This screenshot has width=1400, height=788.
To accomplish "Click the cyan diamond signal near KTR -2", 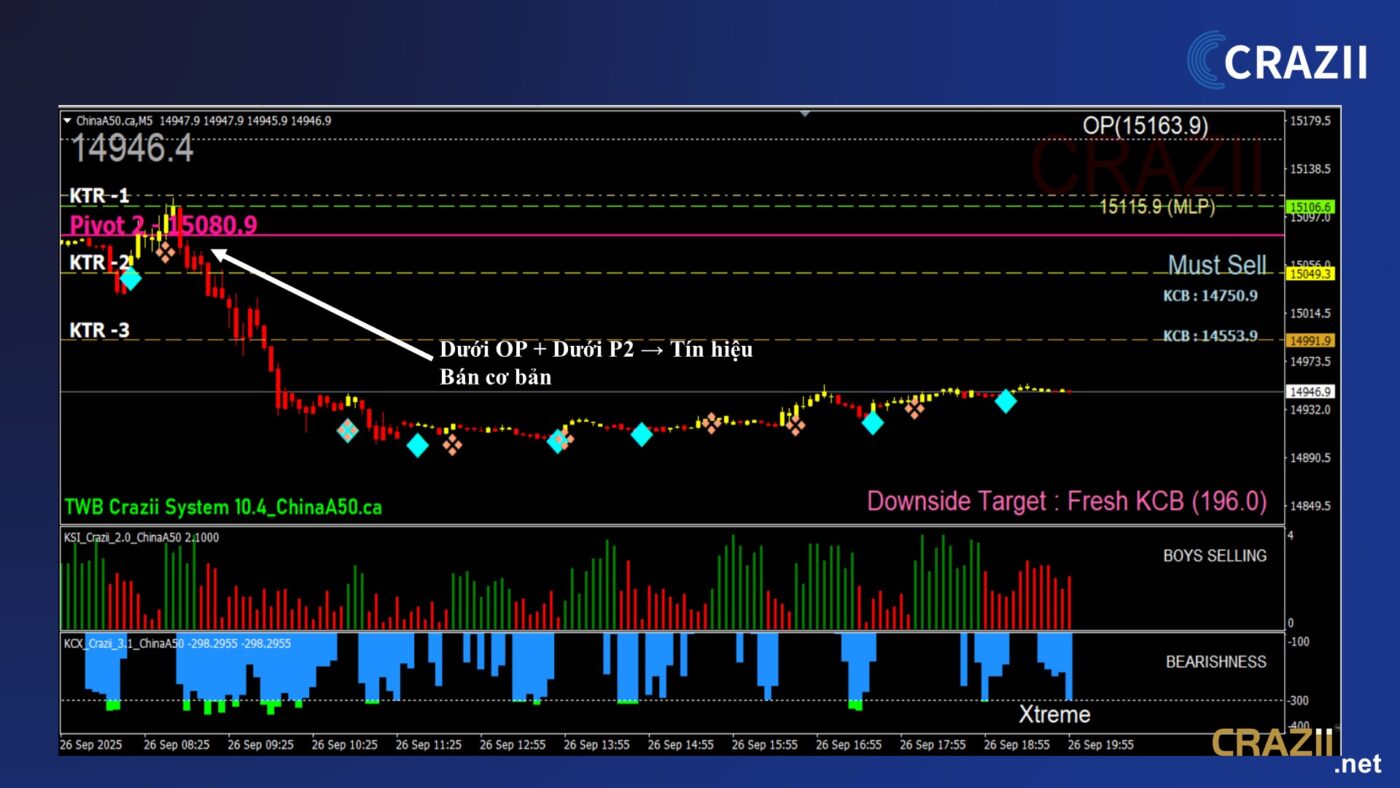I will [x=129, y=279].
